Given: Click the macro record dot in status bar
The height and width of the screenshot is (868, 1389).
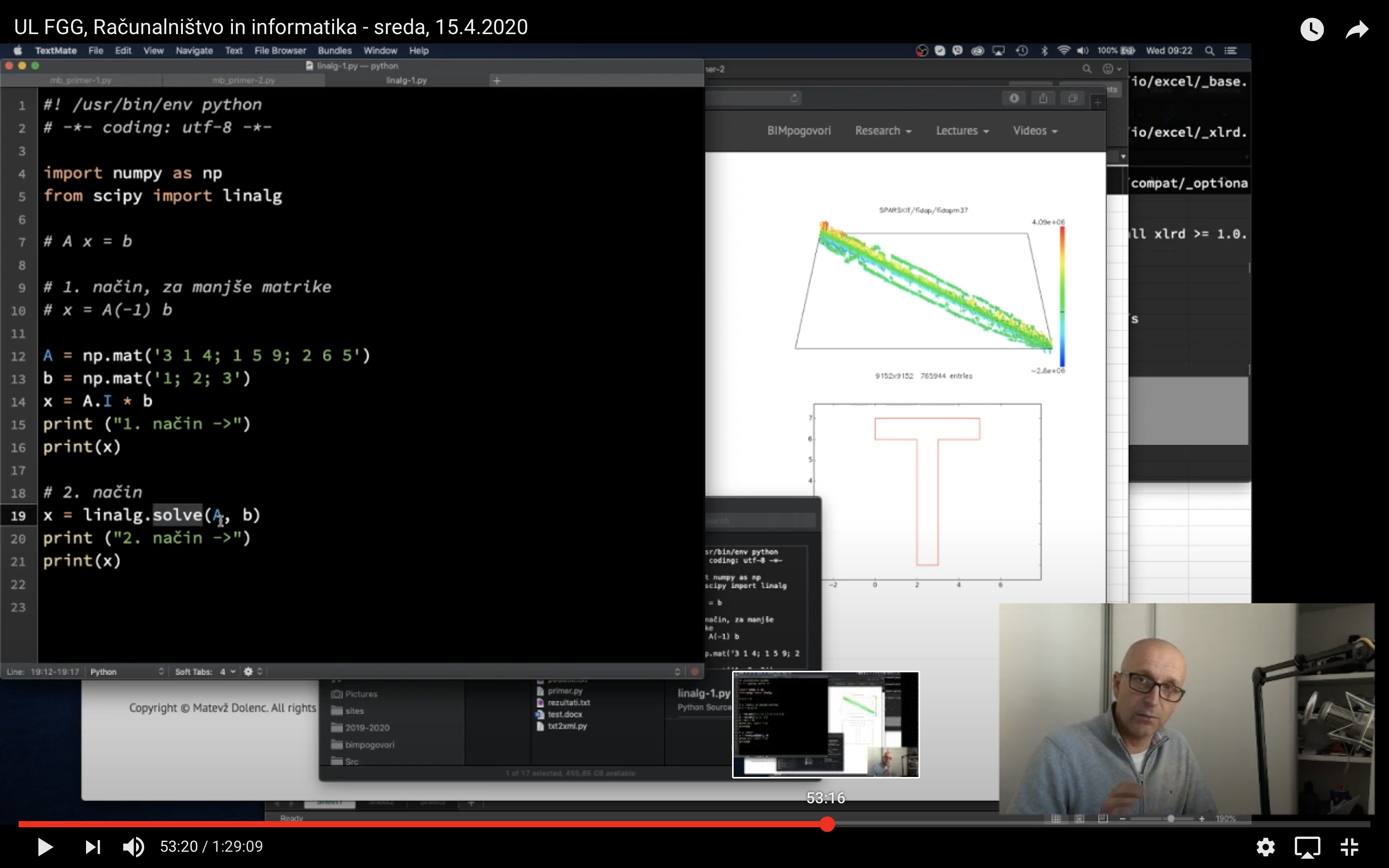Looking at the screenshot, I should coord(694,672).
